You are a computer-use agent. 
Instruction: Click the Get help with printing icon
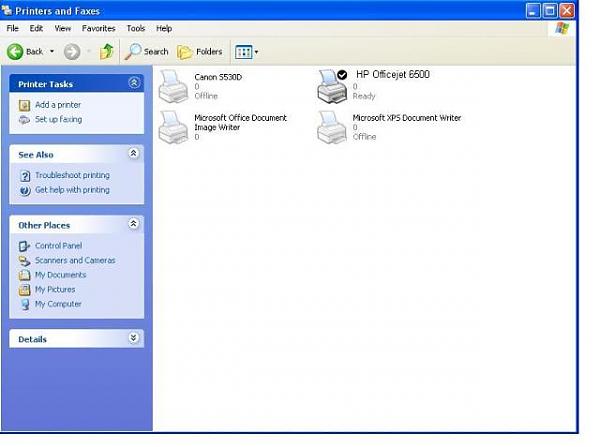pyautogui.click(x=25, y=190)
